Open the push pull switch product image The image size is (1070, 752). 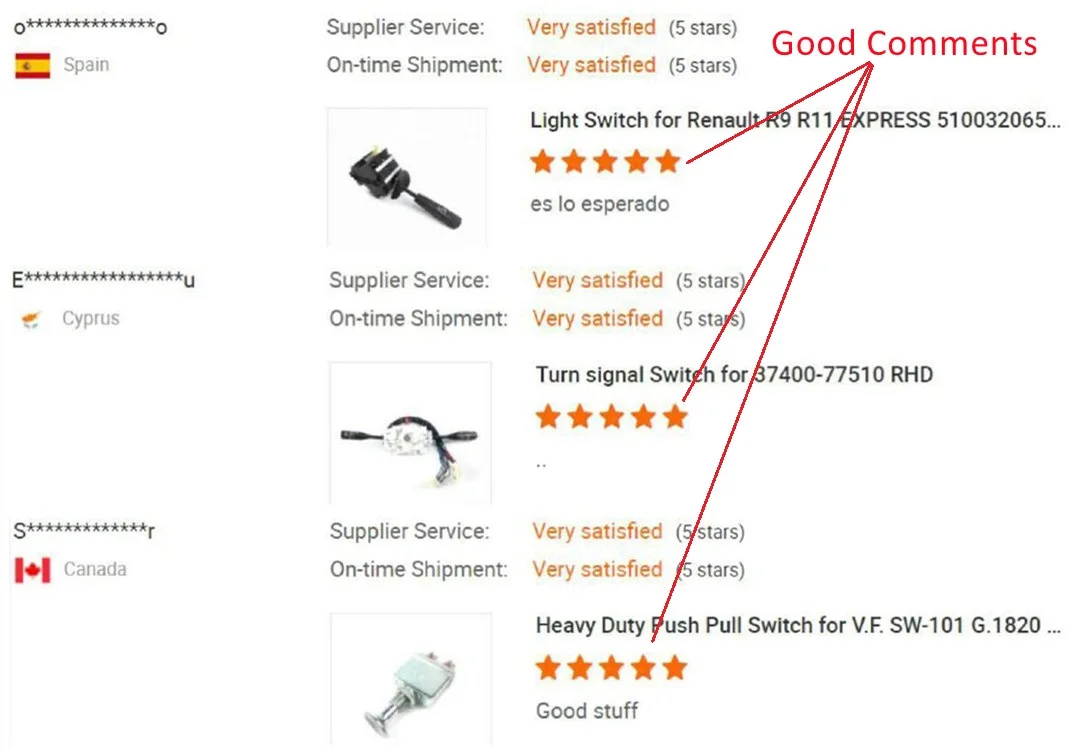(411, 678)
